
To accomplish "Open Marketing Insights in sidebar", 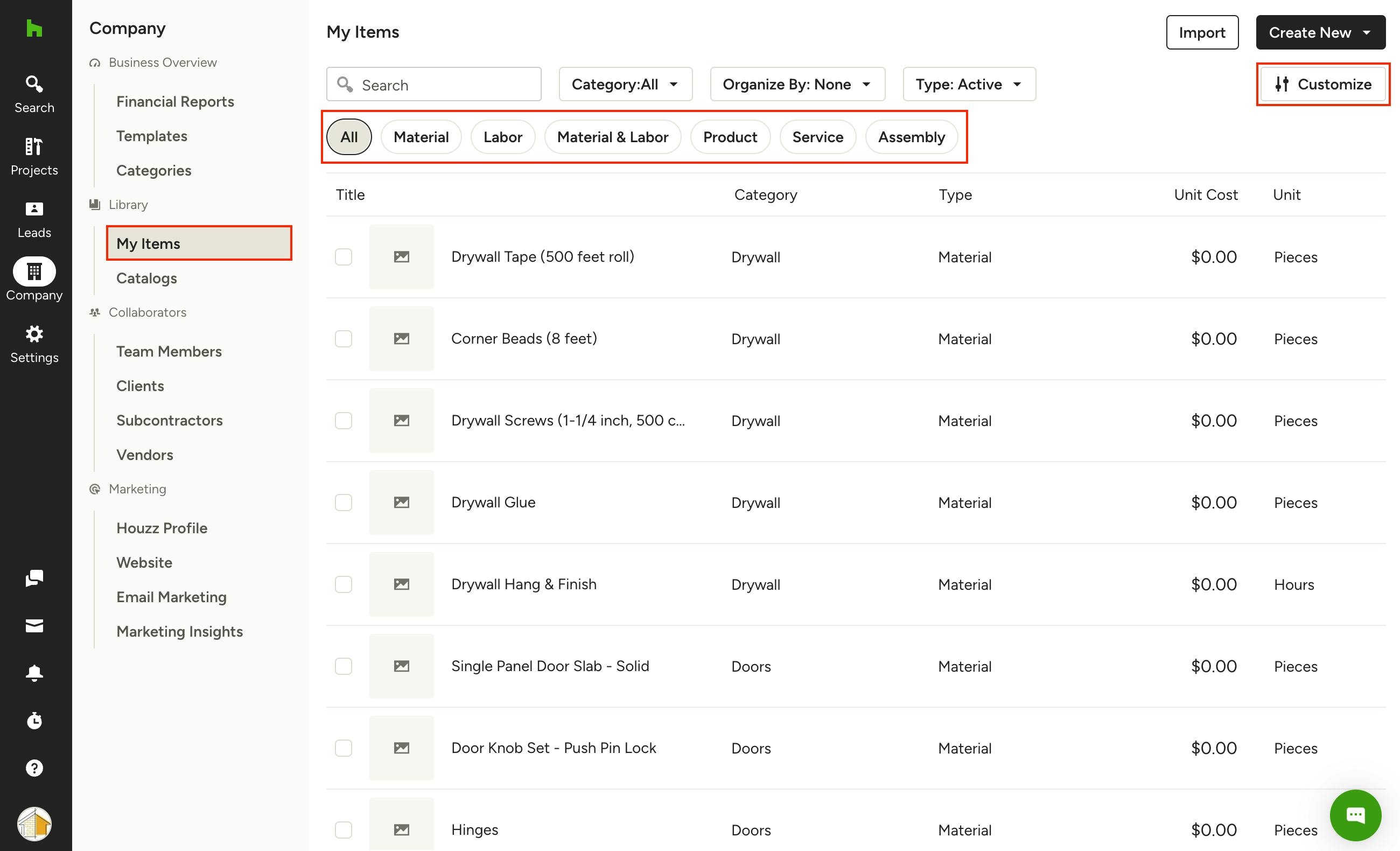I will tap(179, 632).
